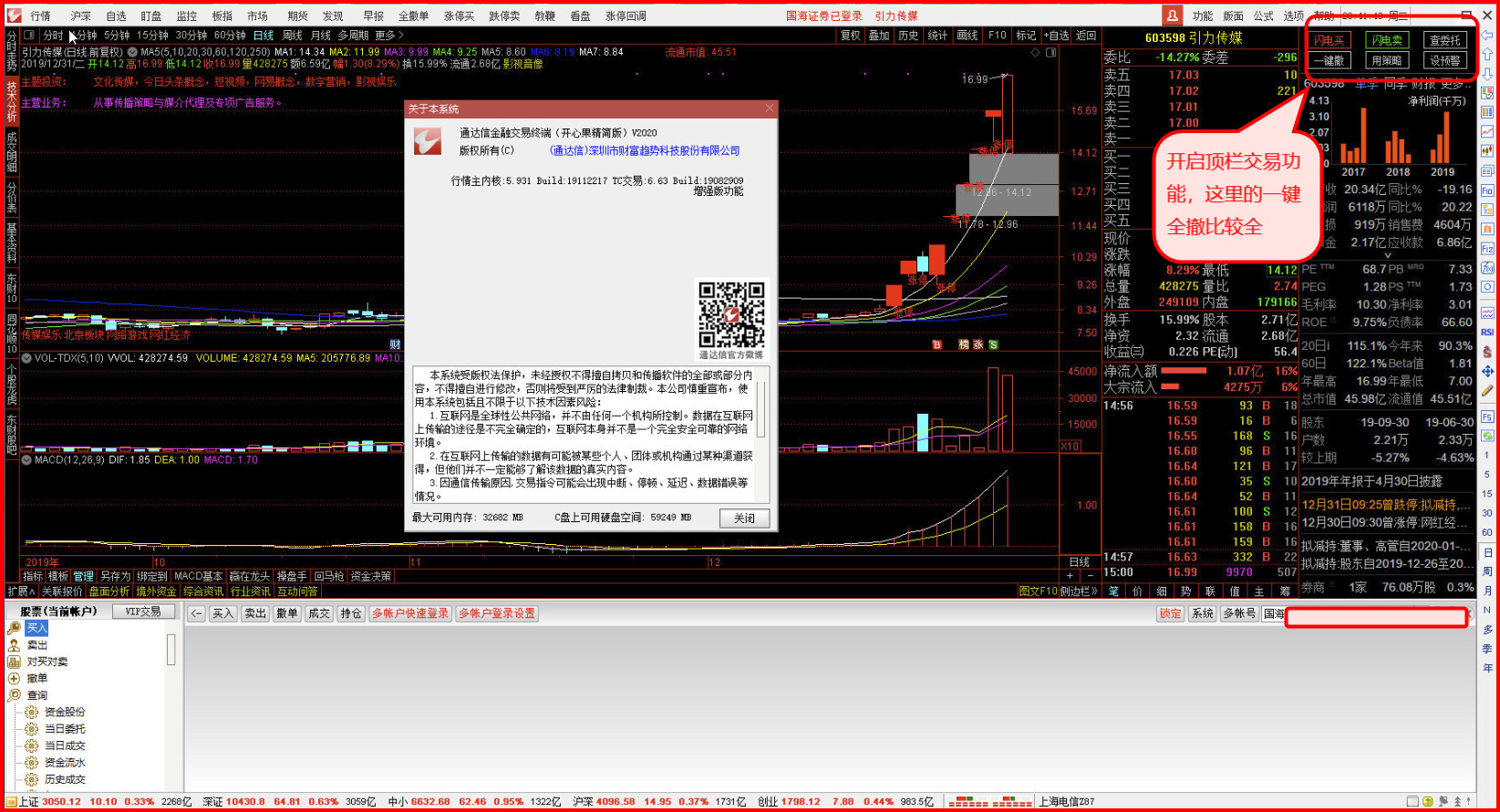Click the F10 icon in the right sidebar

[1487, 190]
